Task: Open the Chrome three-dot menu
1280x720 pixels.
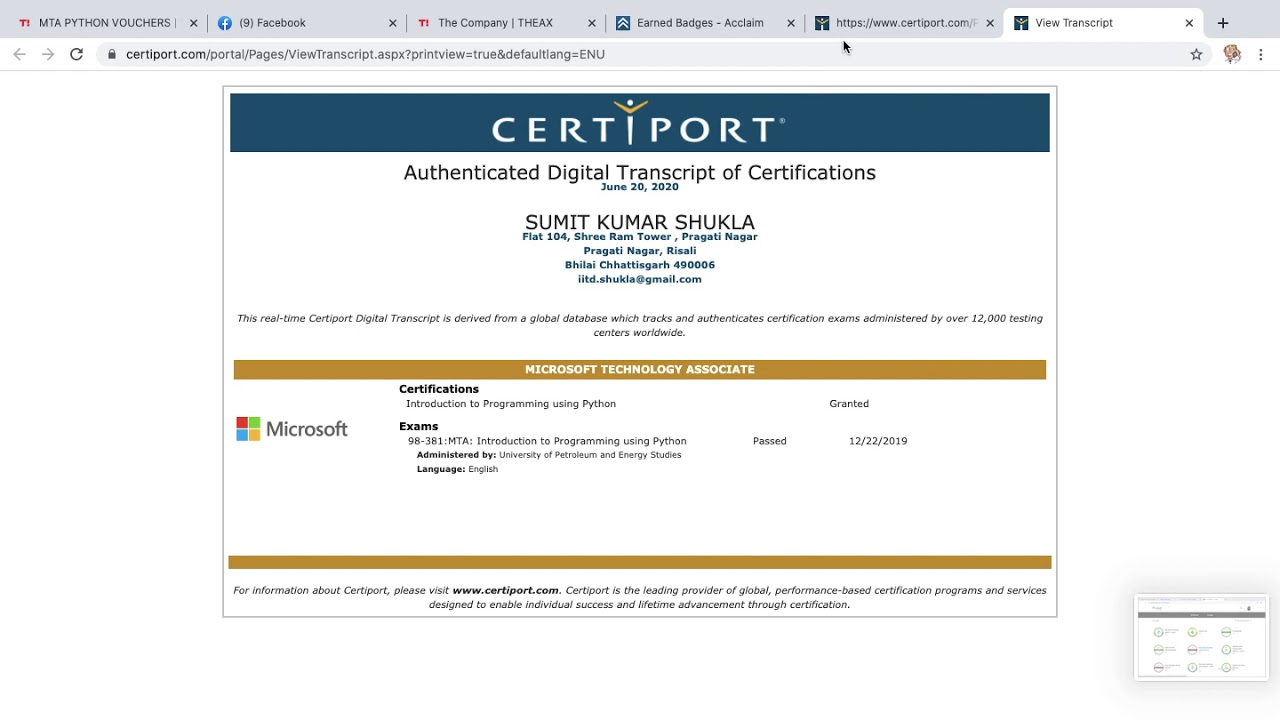Action: click(x=1261, y=54)
